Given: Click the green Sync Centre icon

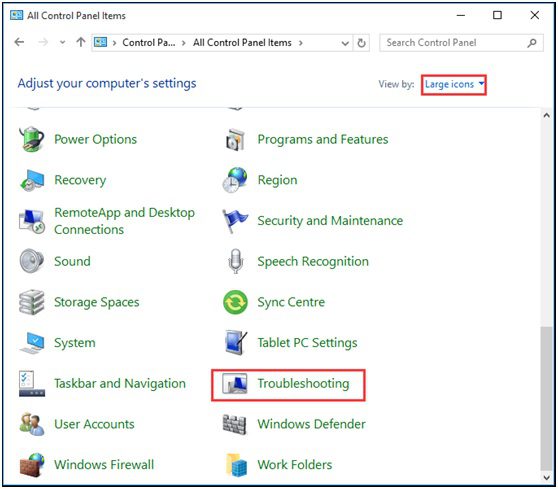Looking at the screenshot, I should click(x=235, y=302).
